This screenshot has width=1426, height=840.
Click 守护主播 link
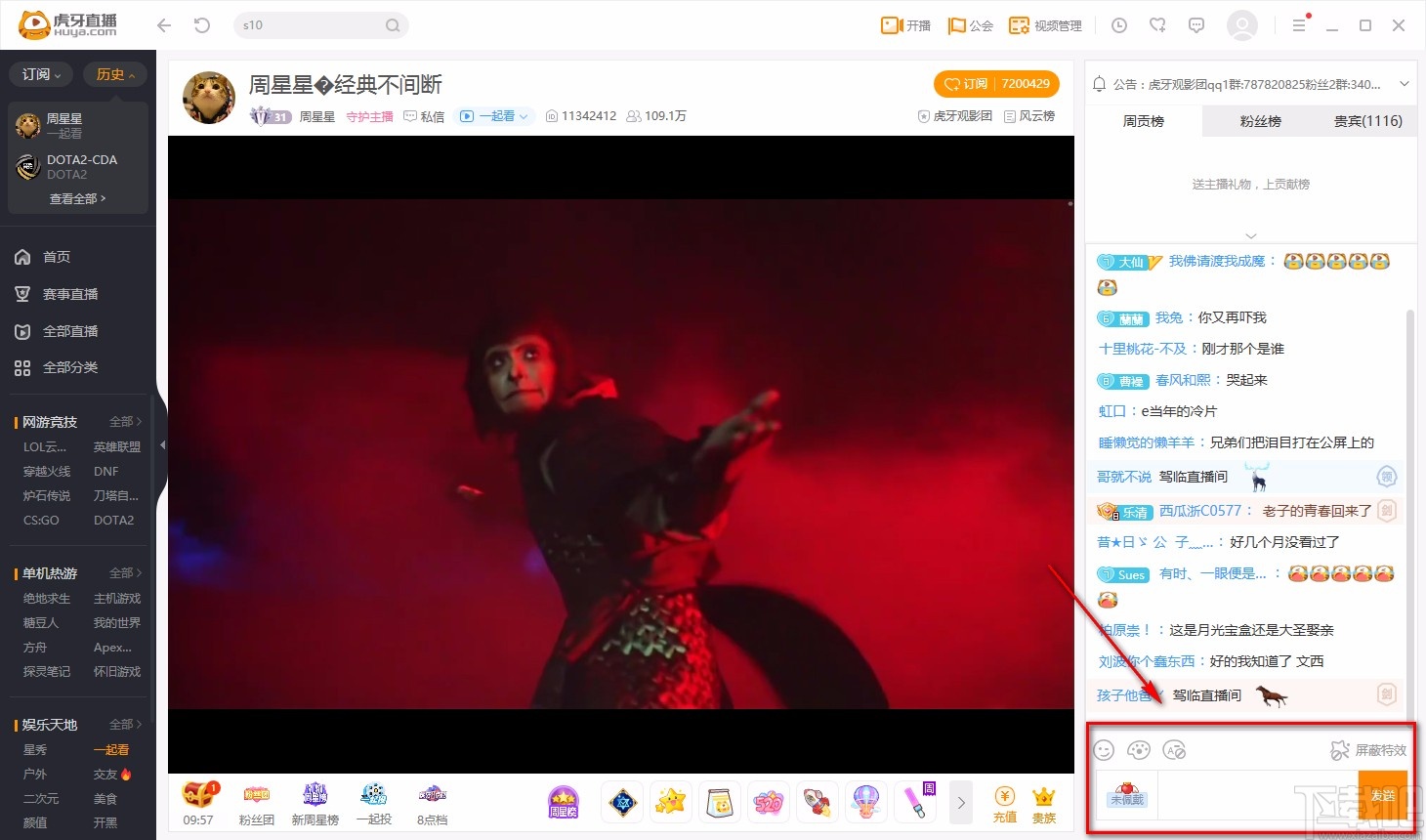[369, 116]
